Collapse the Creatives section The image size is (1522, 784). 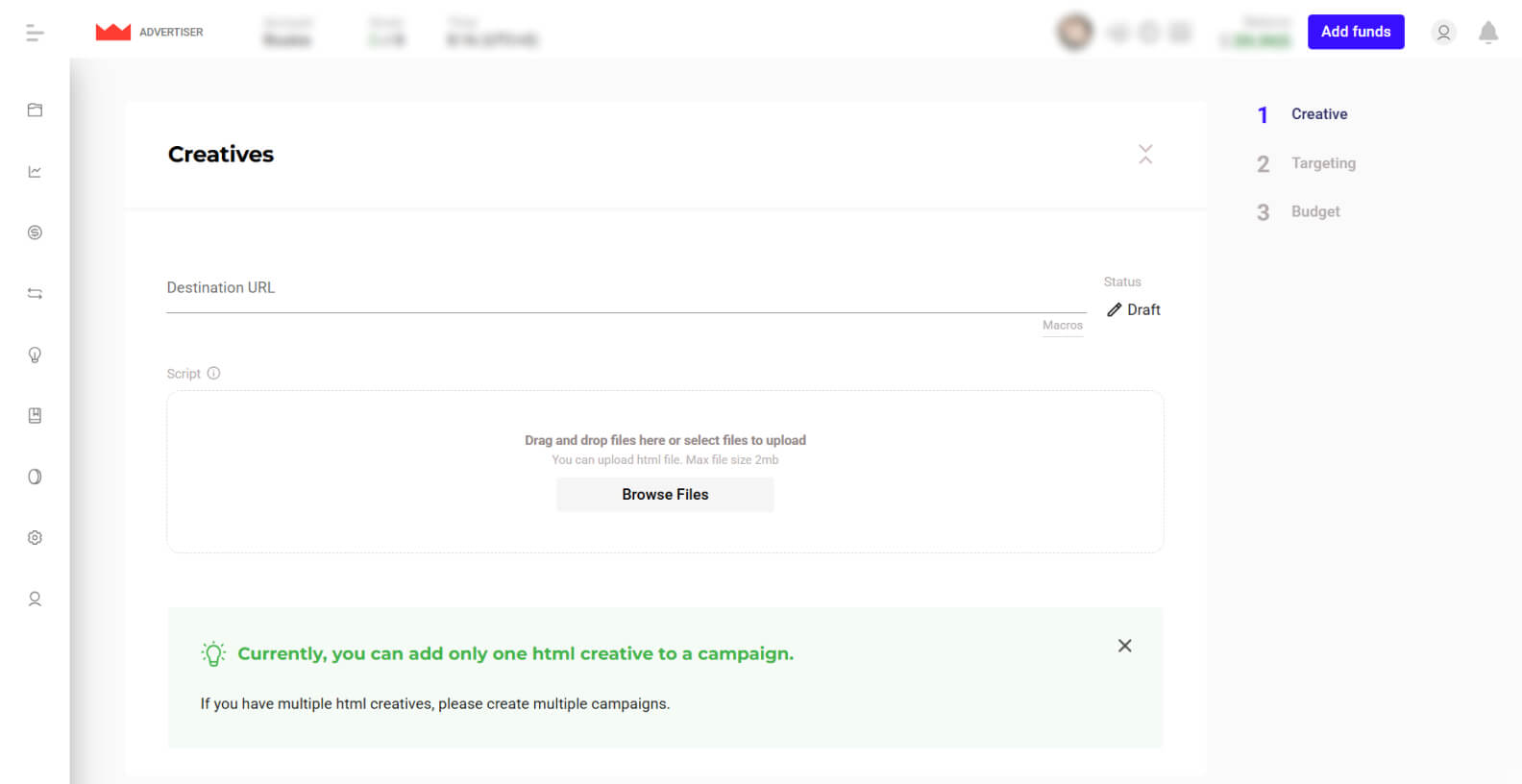point(1145,155)
